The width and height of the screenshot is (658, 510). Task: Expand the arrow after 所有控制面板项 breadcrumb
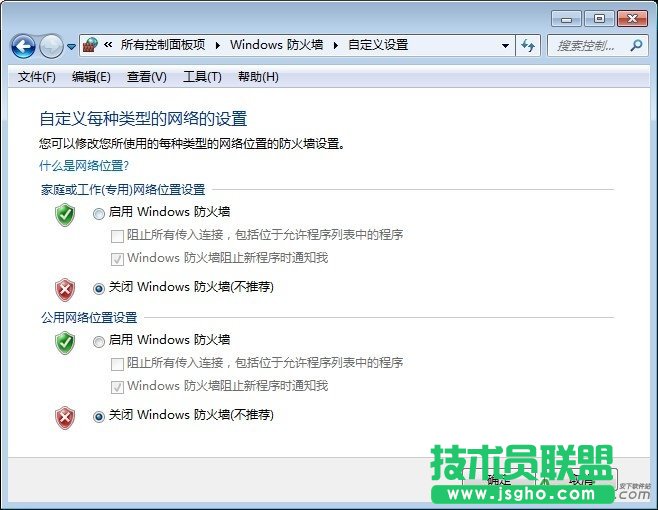[217, 45]
